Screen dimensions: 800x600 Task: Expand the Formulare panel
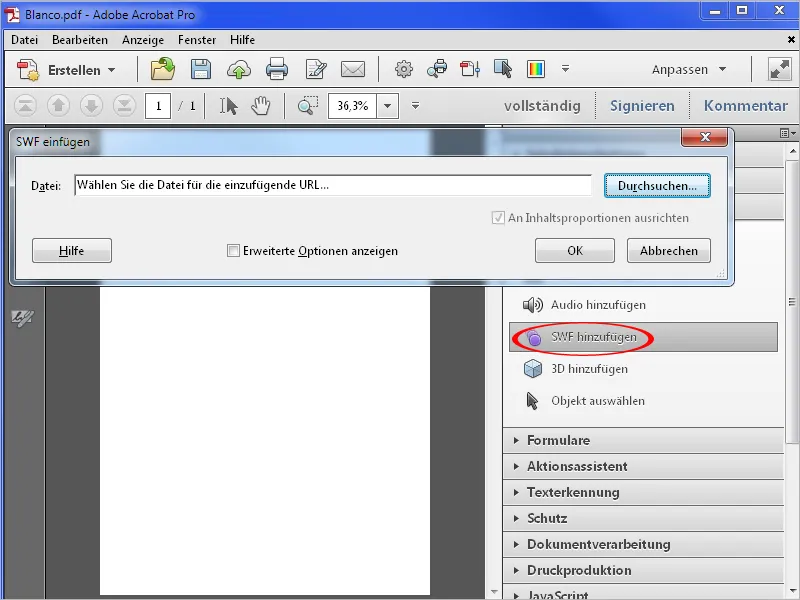coord(643,440)
